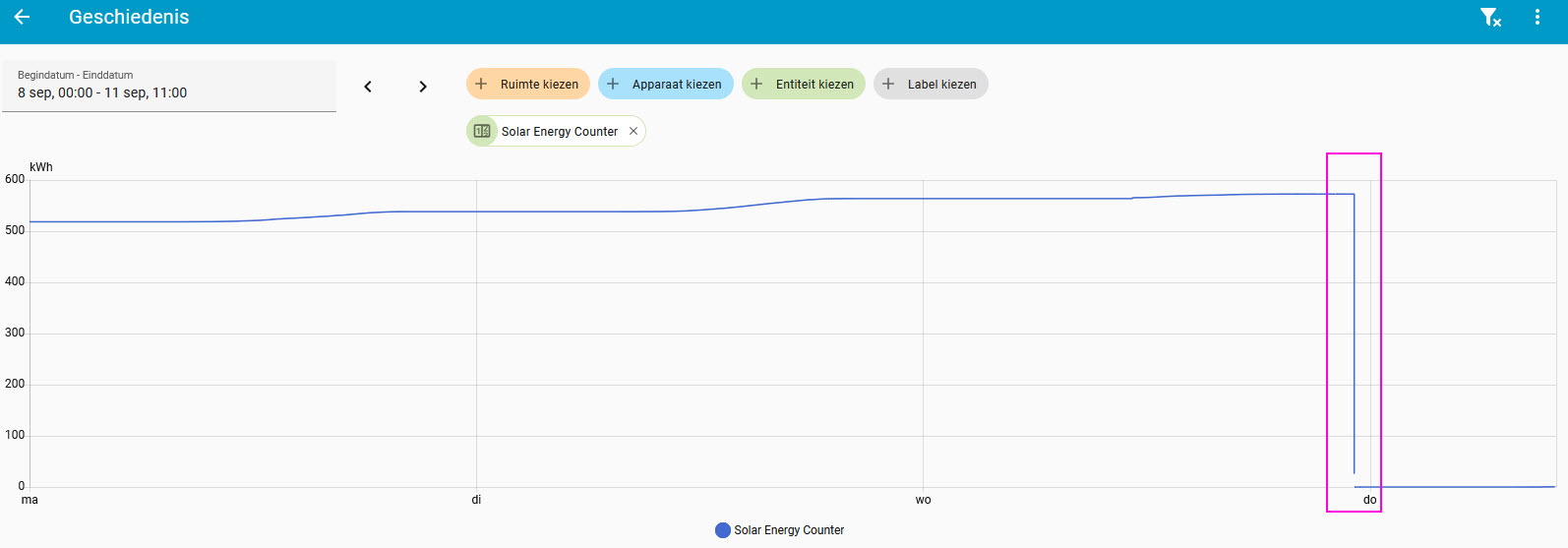Click the 'di' x-axis label

tap(476, 500)
